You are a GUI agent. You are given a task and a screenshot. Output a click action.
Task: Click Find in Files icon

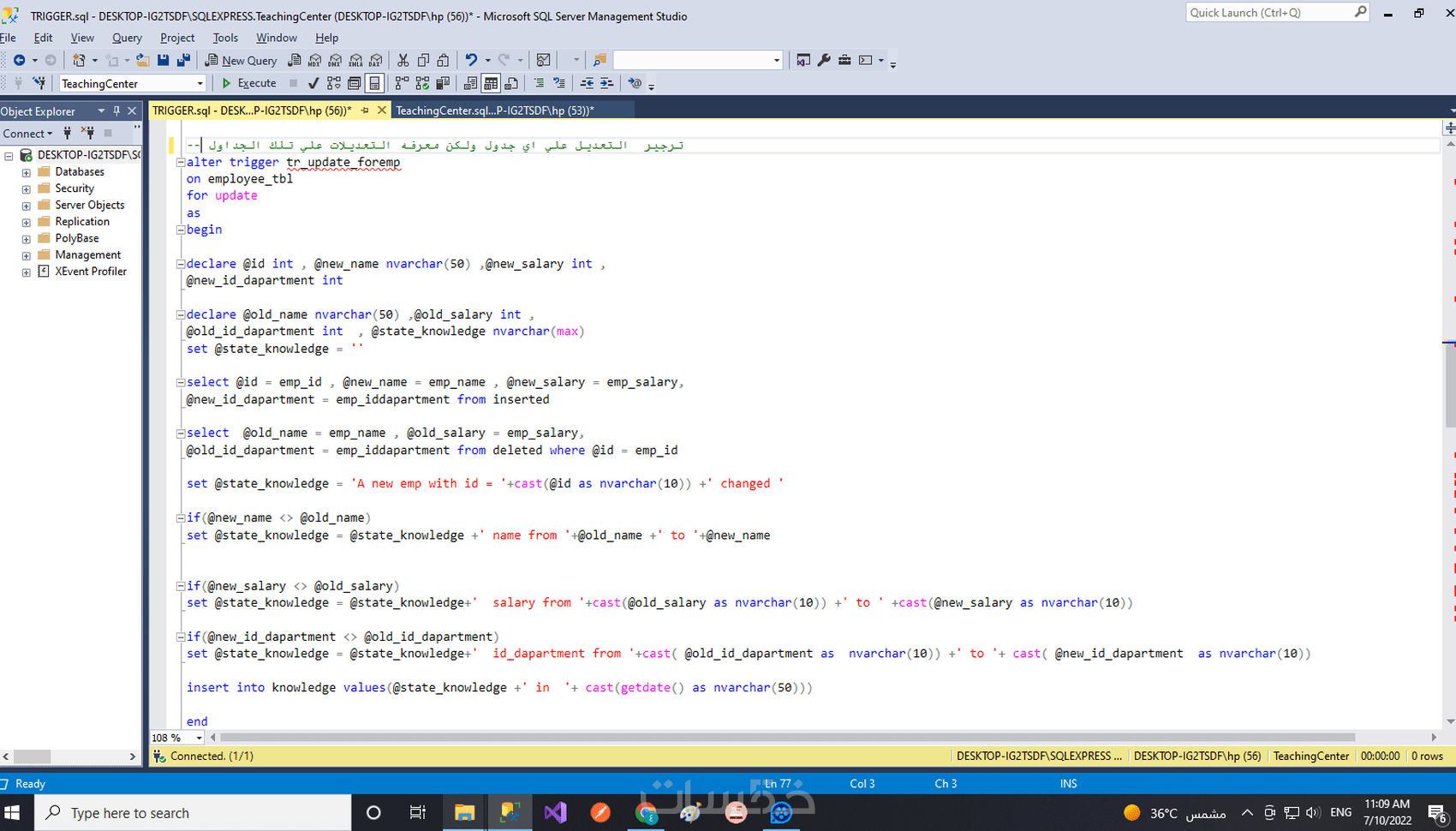point(600,60)
